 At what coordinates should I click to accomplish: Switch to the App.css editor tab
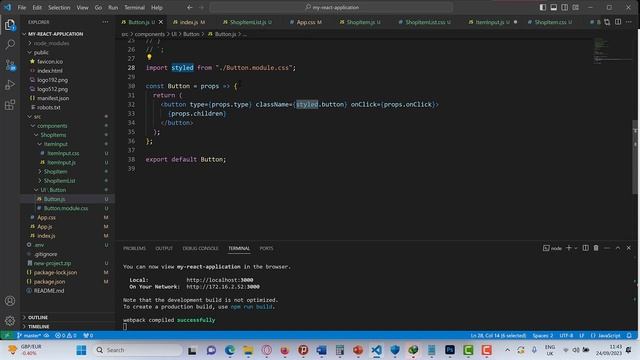(307, 22)
